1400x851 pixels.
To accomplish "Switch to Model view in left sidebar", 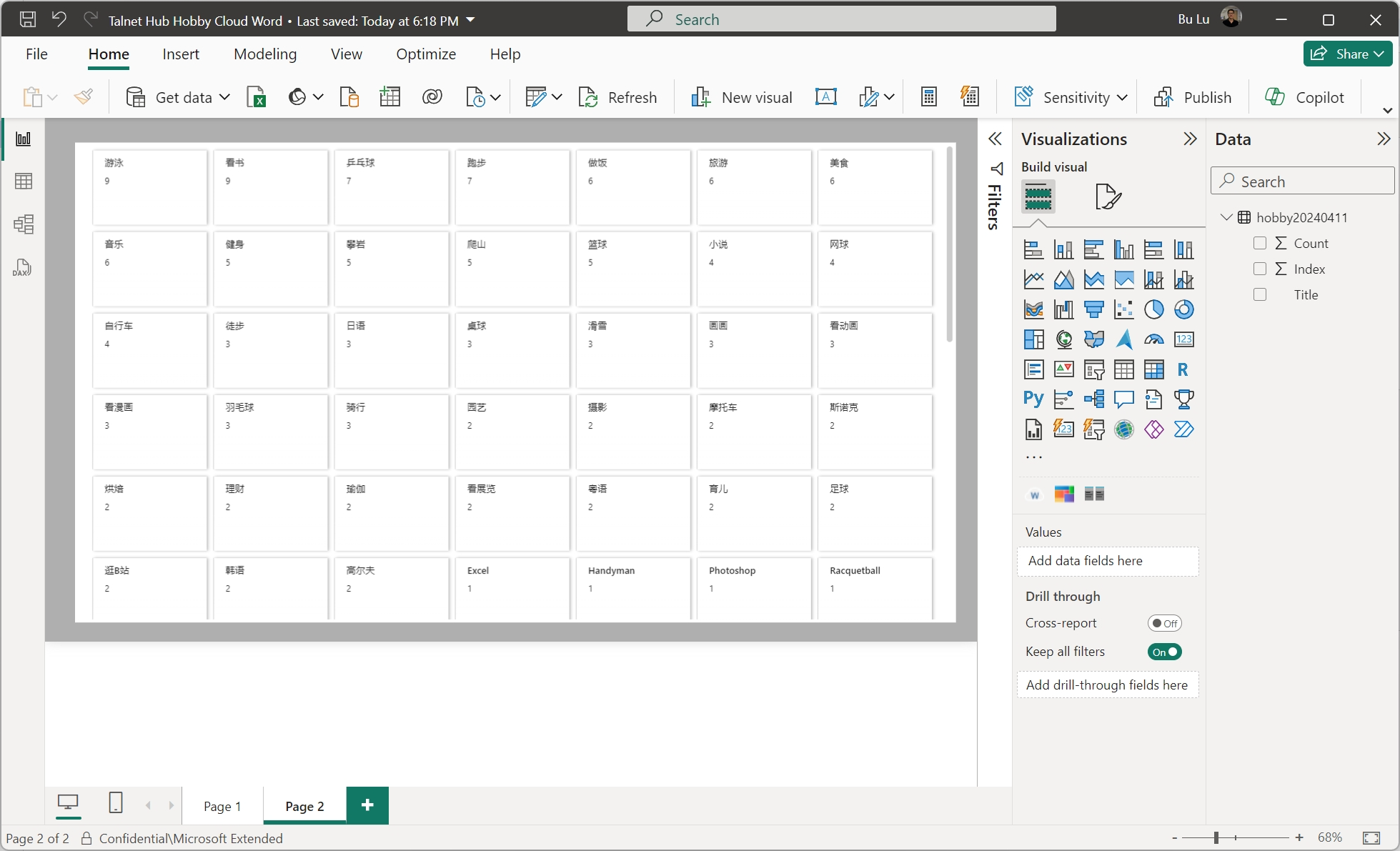I will 23,224.
